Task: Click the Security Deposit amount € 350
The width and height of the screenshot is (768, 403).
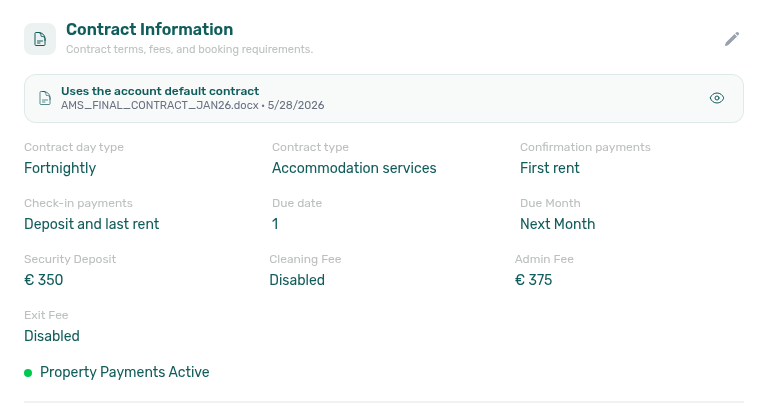Action: 44,280
